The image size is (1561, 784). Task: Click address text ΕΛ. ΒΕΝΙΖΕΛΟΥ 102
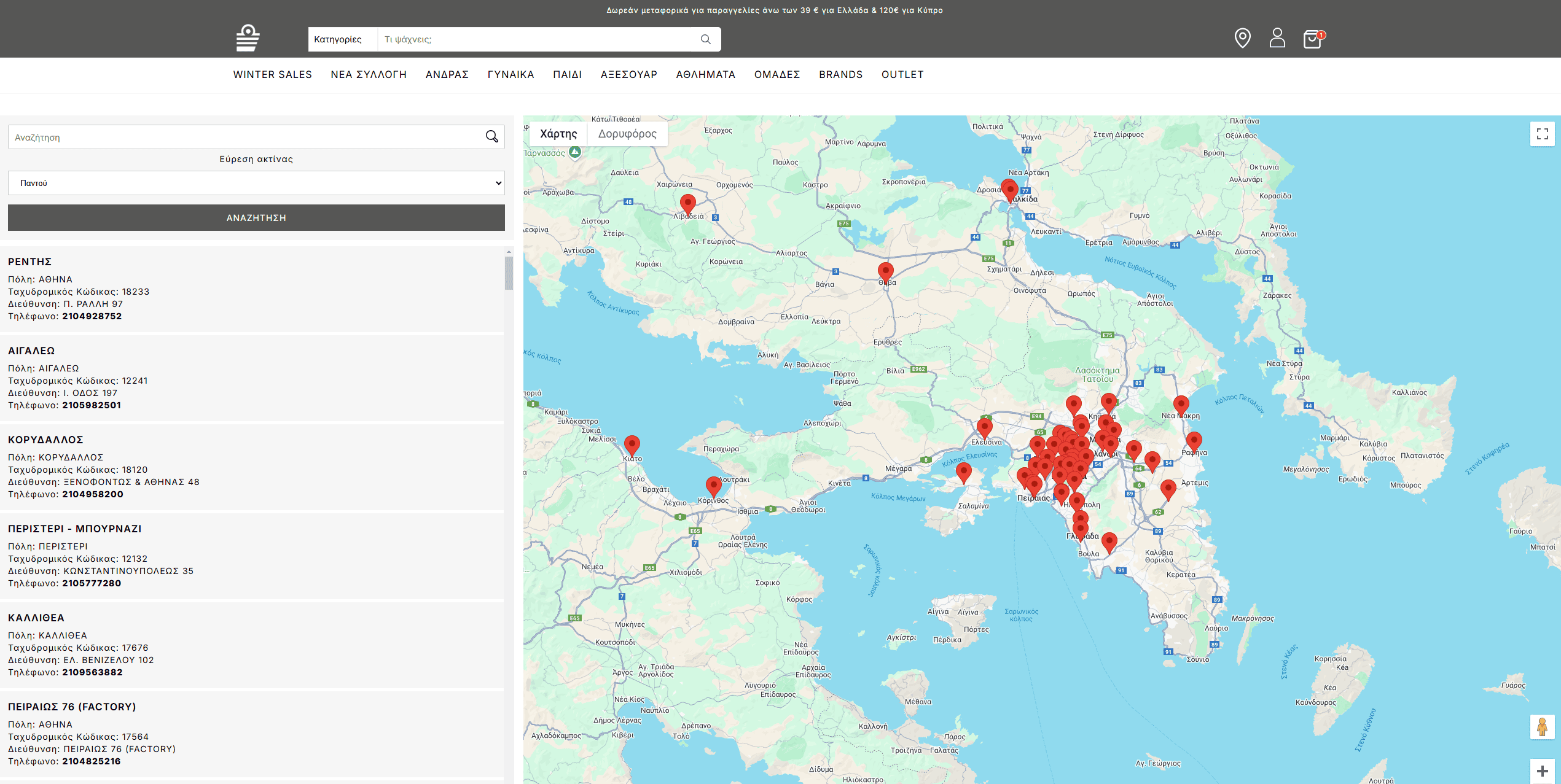(109, 660)
